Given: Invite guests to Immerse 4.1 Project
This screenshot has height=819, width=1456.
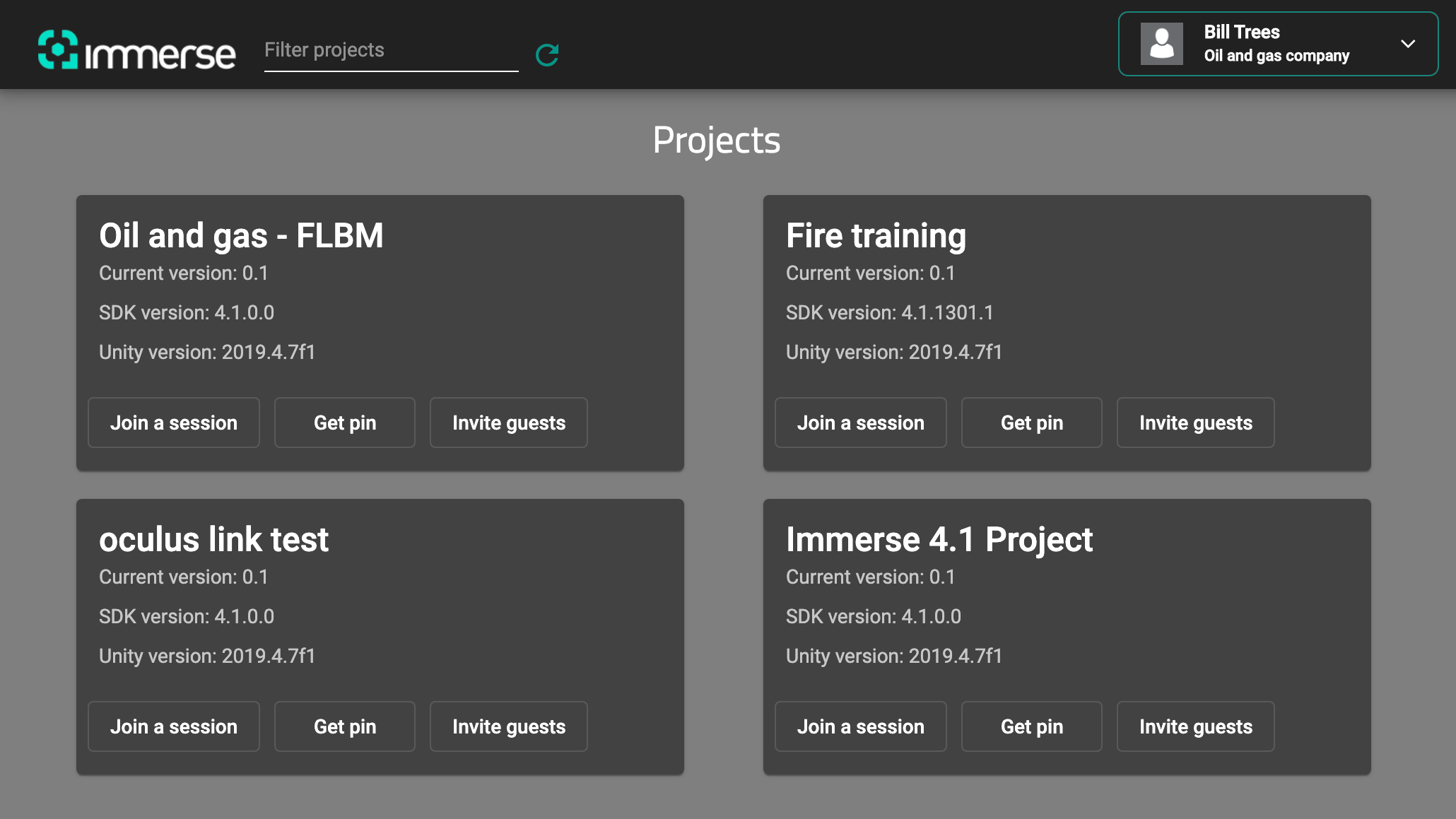Looking at the screenshot, I should (1195, 726).
